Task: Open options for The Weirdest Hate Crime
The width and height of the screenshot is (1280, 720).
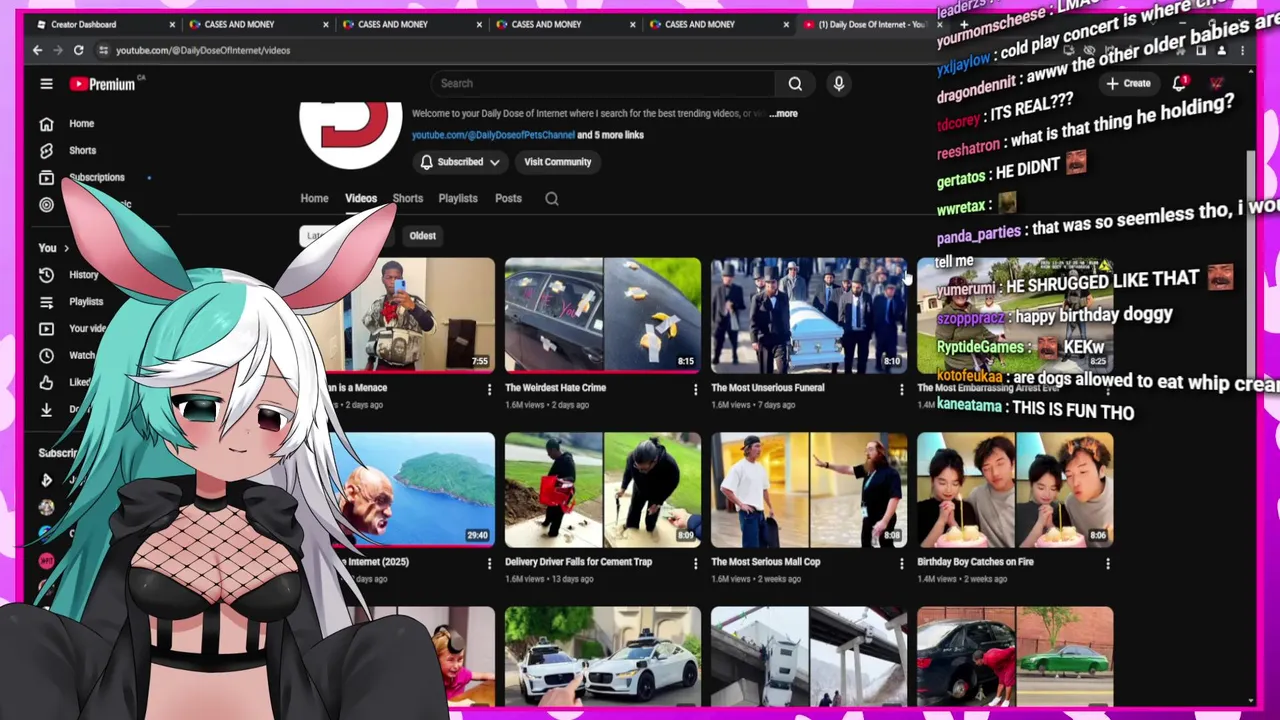Action: tap(696, 389)
